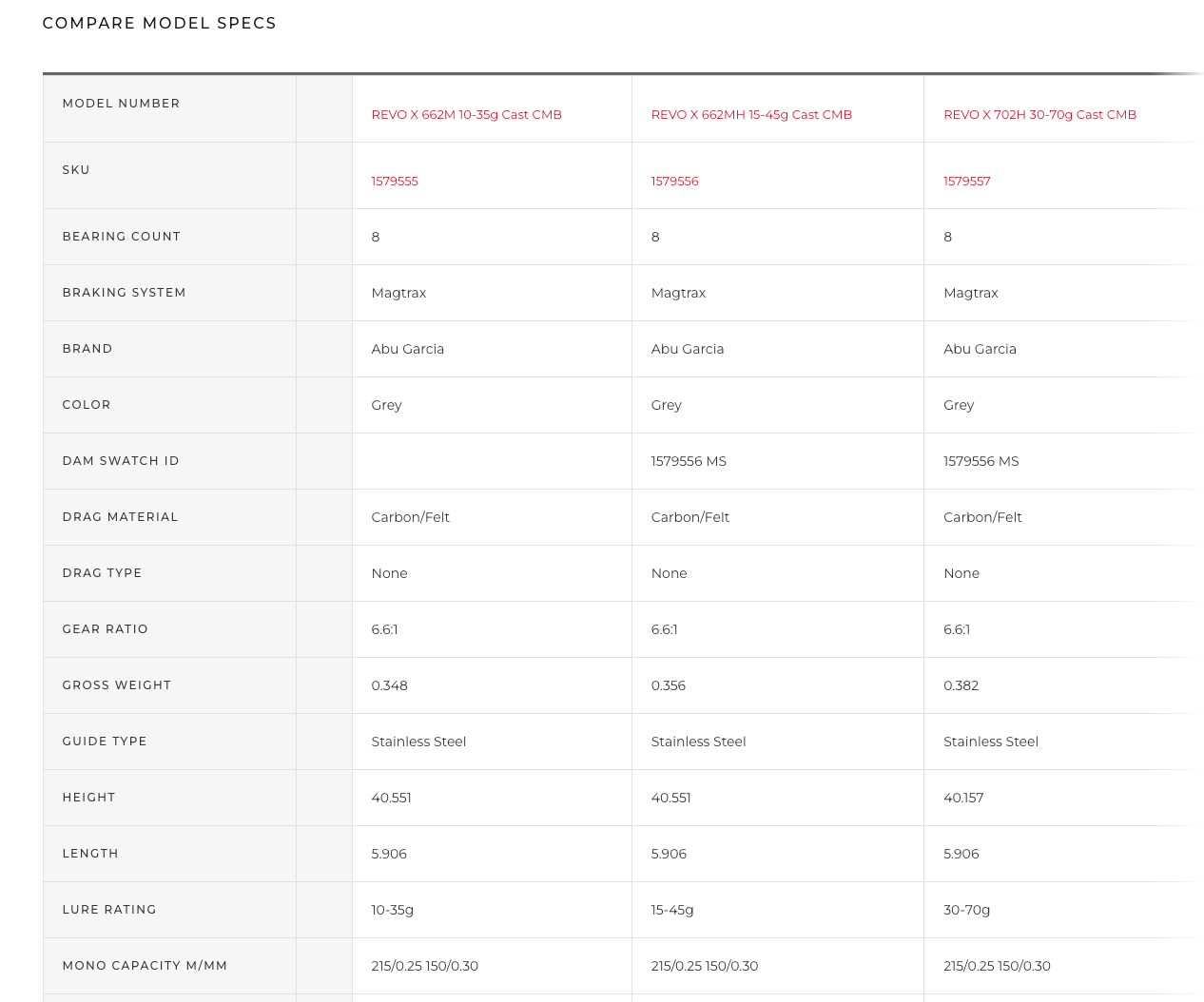
Task: Click the empty DAM Swatch ID cell
Action: coord(491,461)
